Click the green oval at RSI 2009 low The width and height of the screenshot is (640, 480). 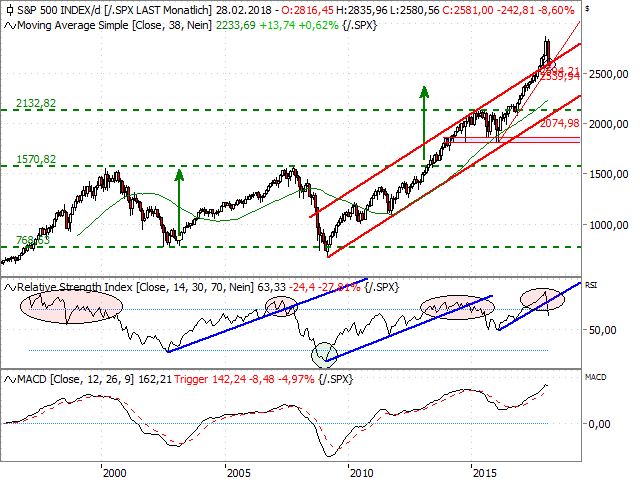coord(324,355)
